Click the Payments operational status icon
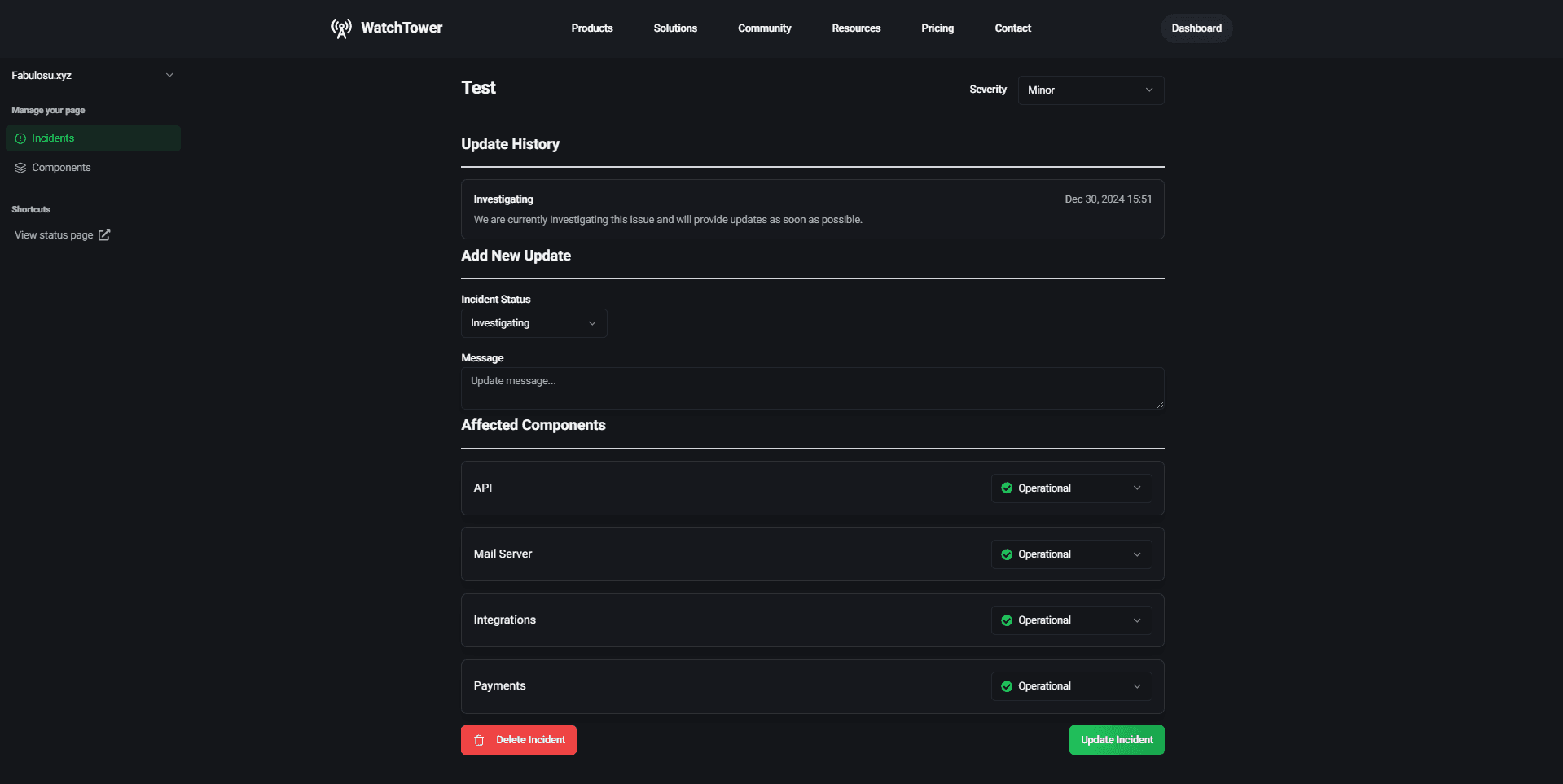 (x=1006, y=685)
